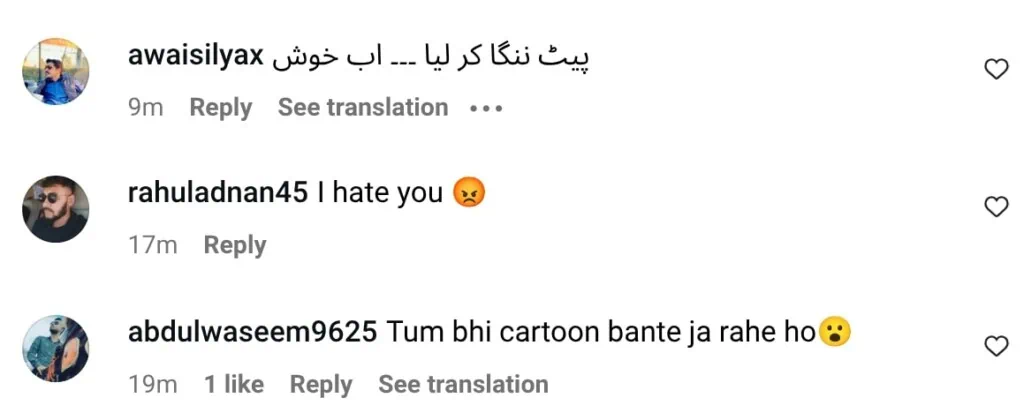Click the angry emoji in rahuladnan45's comment
Image resolution: width=1024 pixels, height=413 pixels.
(468, 192)
